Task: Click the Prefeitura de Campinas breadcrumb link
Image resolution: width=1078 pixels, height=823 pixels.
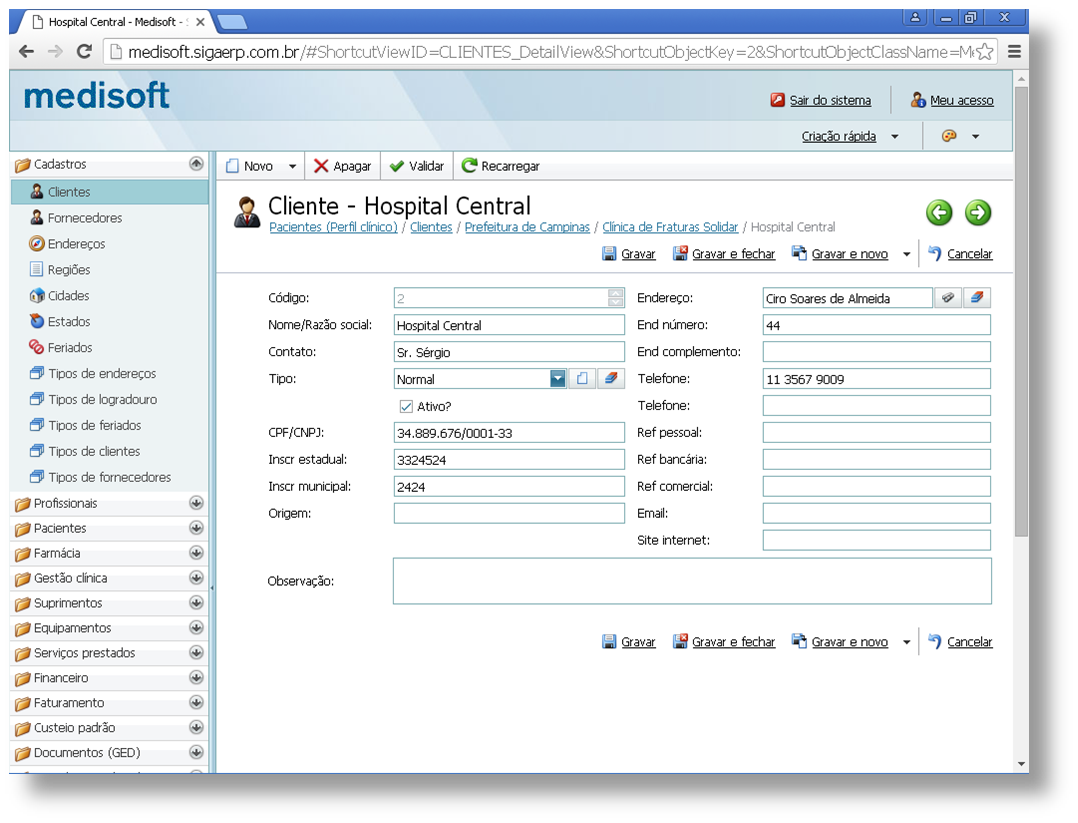Action: [527, 227]
